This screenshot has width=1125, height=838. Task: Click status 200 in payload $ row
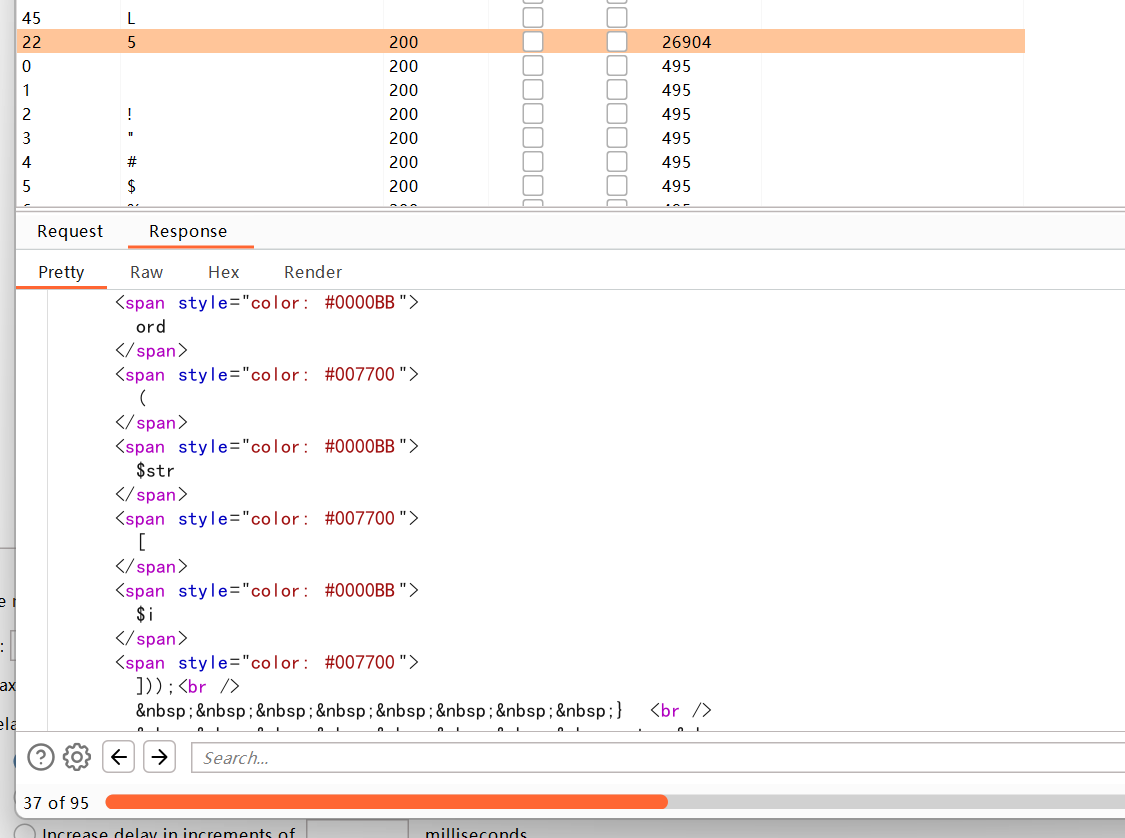coord(403,186)
